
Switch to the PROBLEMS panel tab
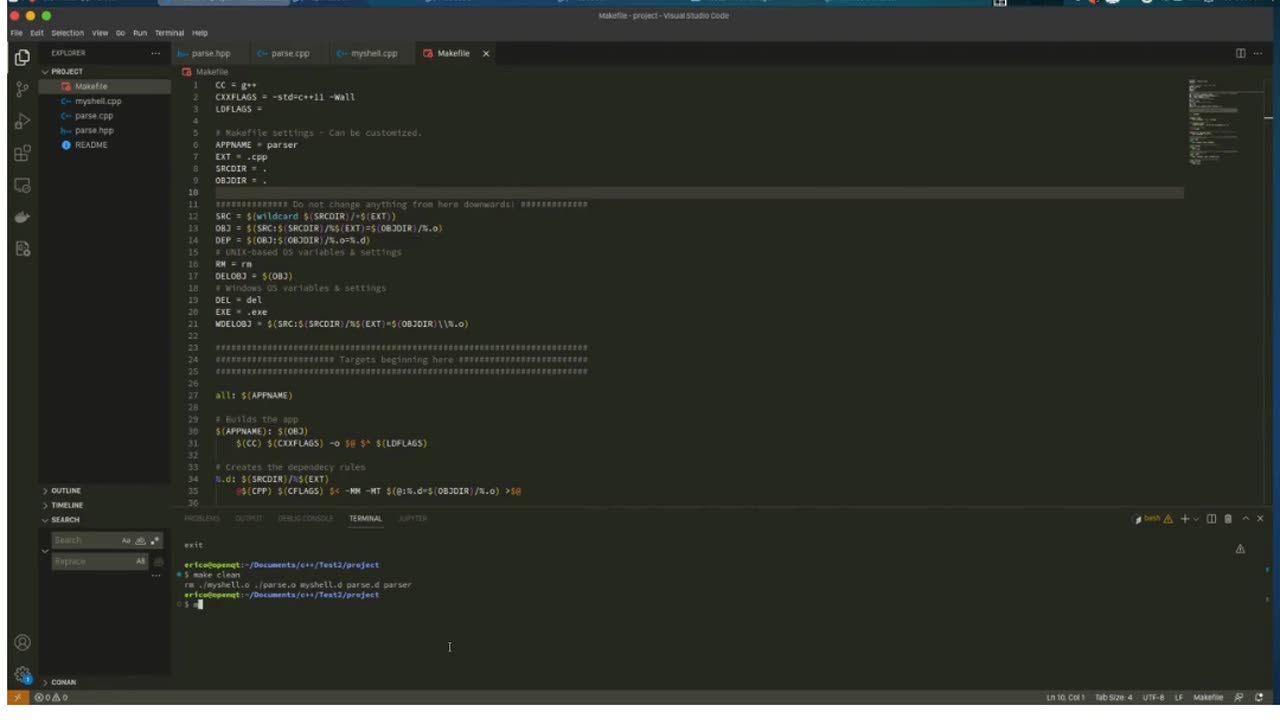[202, 519]
